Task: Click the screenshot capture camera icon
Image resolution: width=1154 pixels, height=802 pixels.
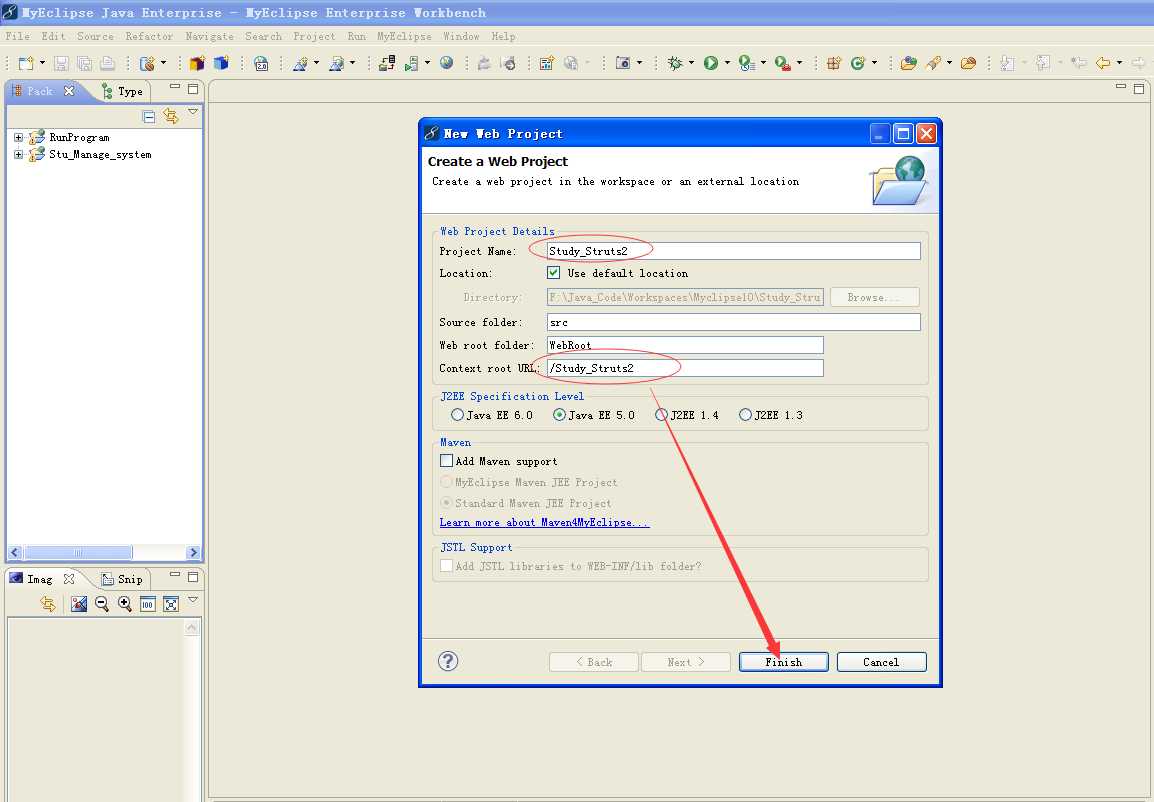Action: coord(623,63)
